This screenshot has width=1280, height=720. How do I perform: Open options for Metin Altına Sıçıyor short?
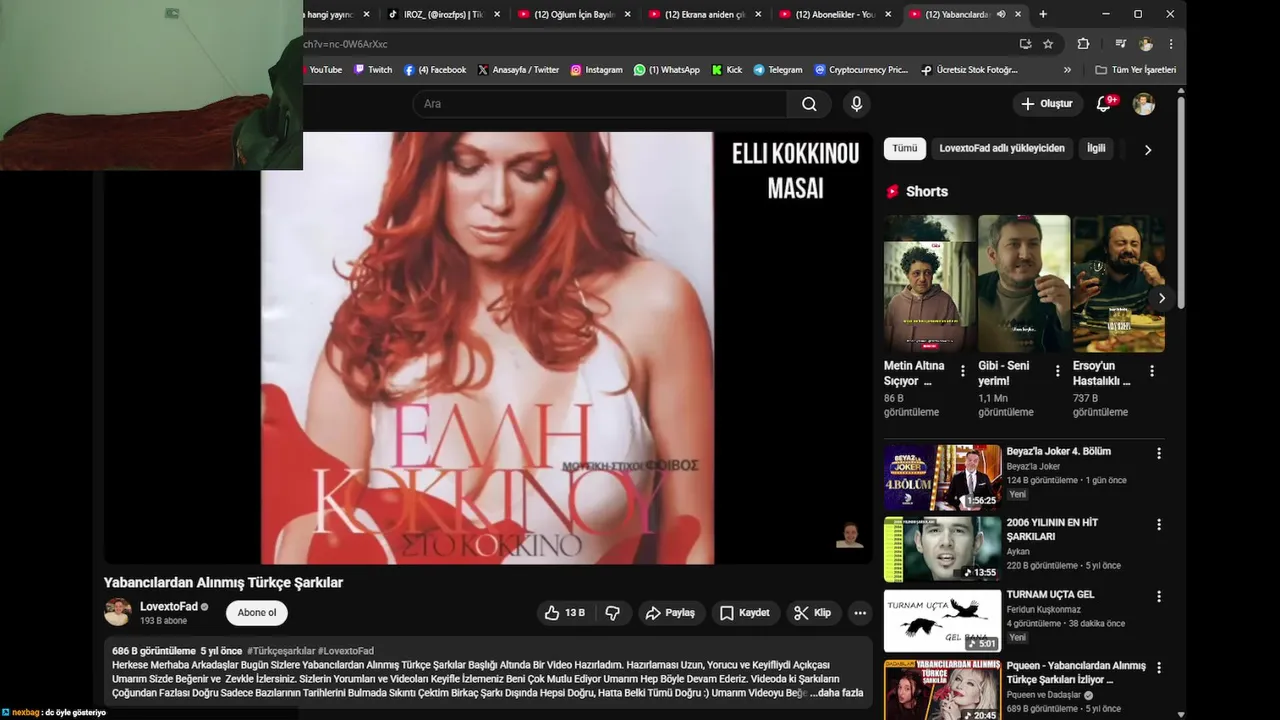click(963, 371)
